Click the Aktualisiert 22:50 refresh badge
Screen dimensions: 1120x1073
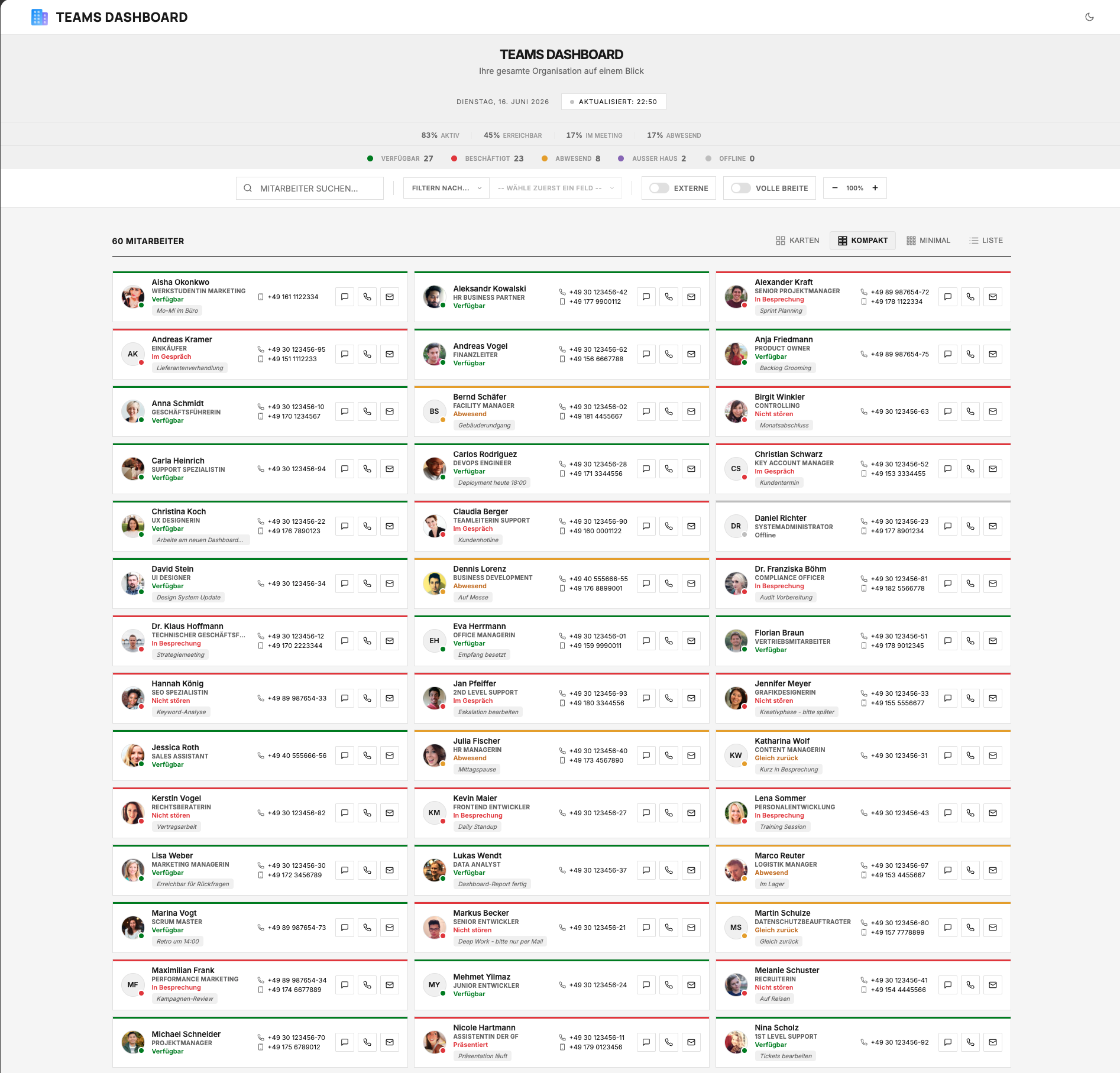click(x=613, y=102)
